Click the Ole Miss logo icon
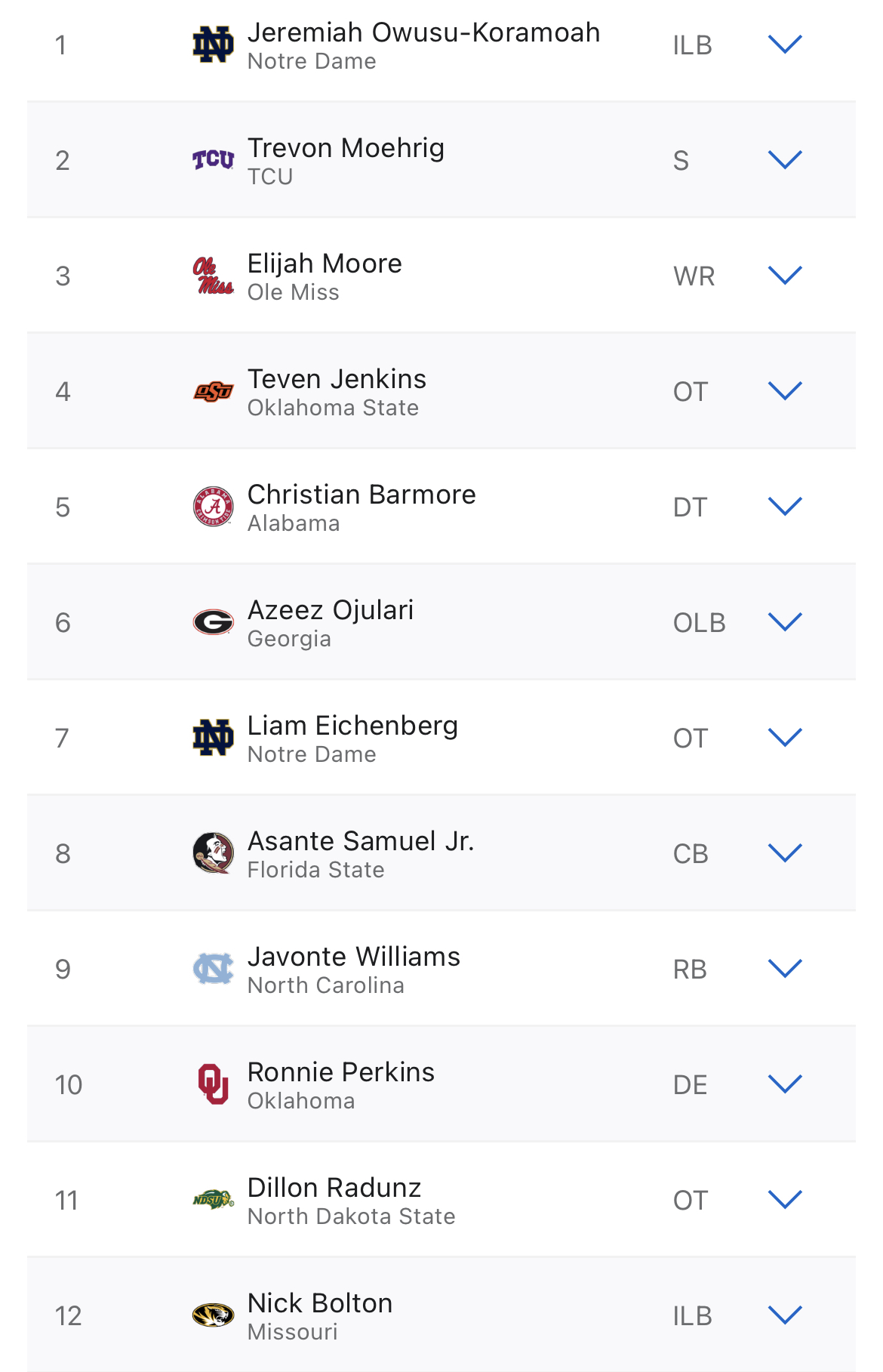The height and width of the screenshot is (1372, 883). point(213,276)
